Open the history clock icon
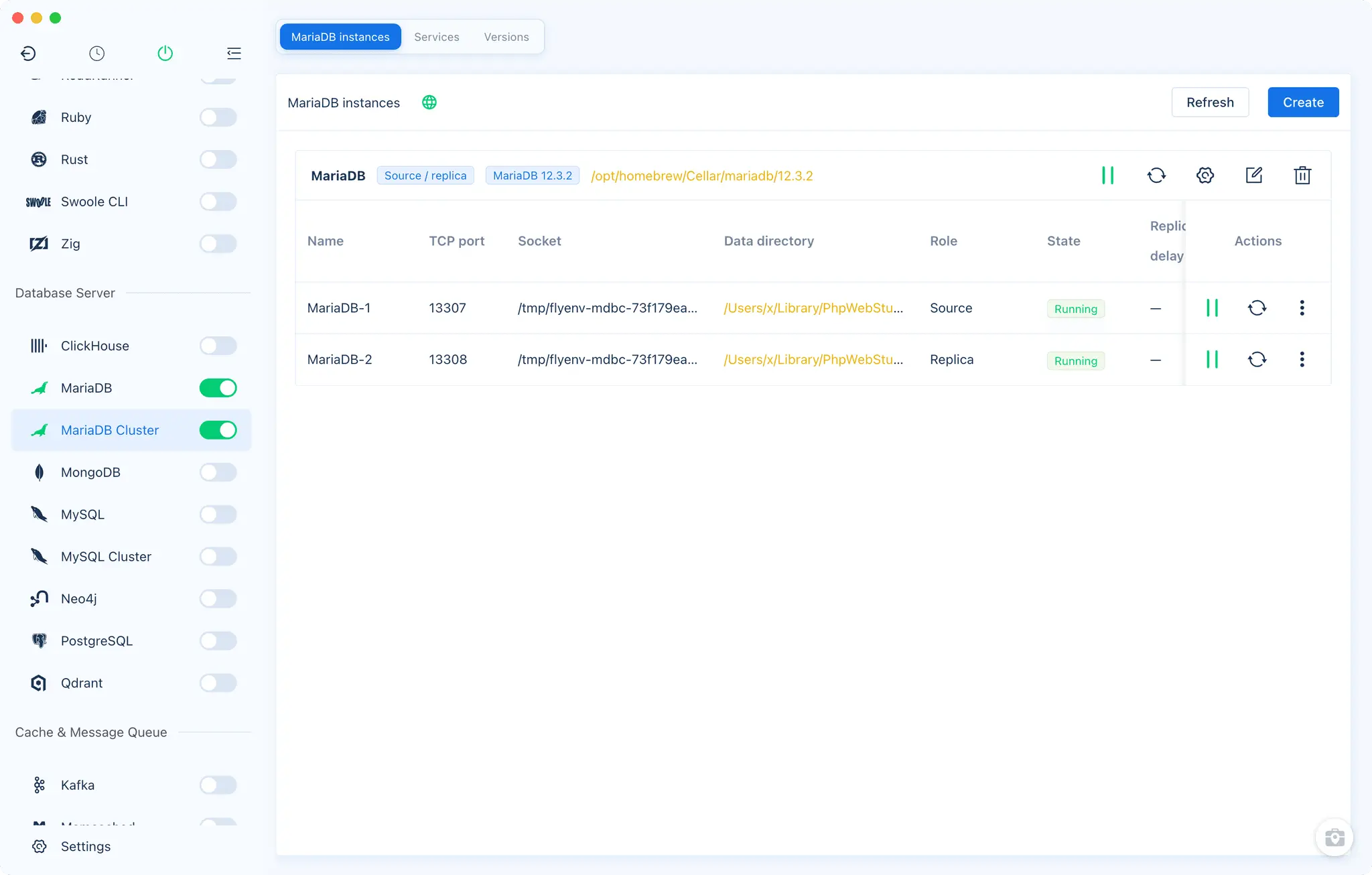Viewport: 1372px width, 875px height. (96, 53)
